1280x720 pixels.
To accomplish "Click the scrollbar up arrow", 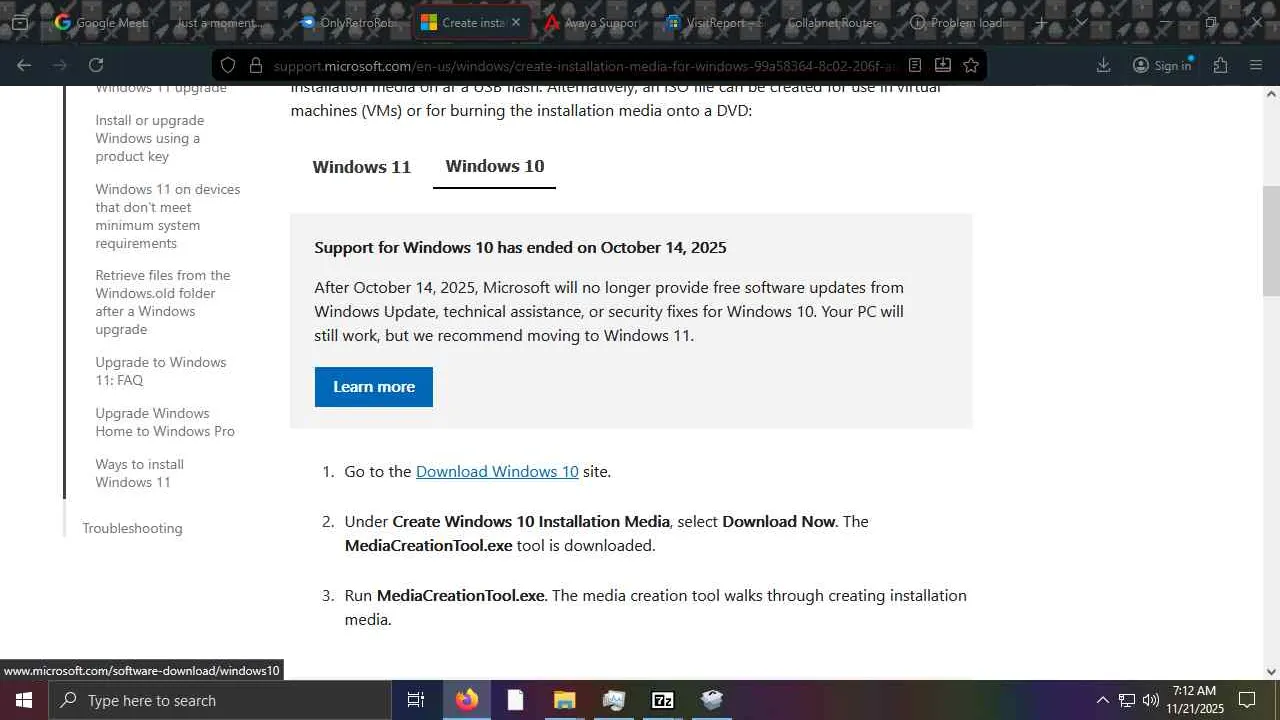I will pyautogui.click(x=1271, y=94).
